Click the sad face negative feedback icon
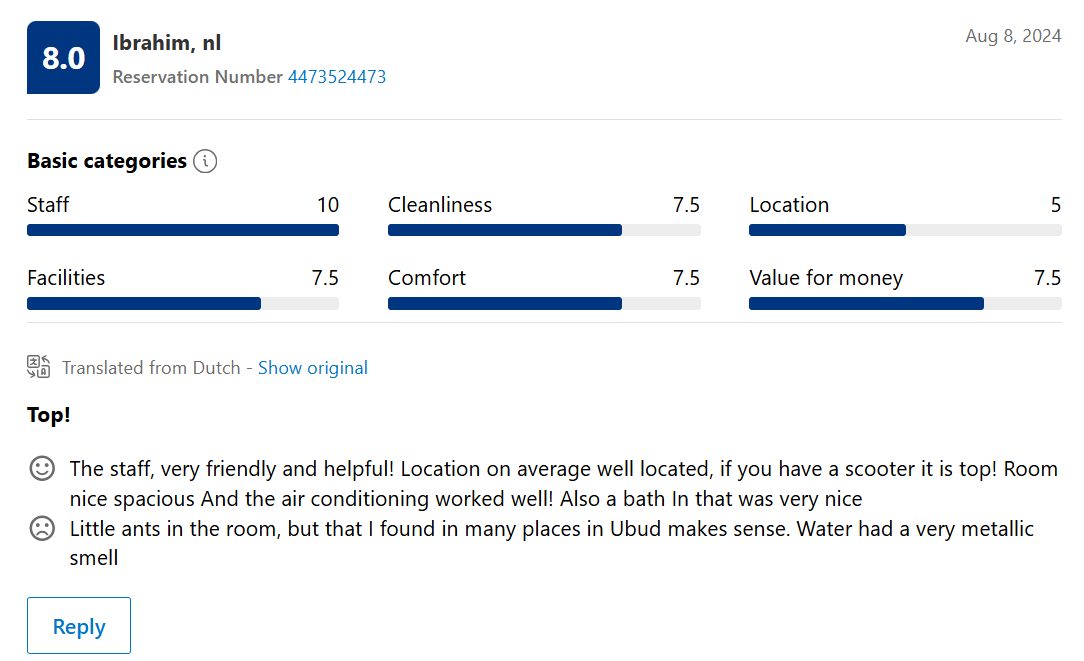 (42, 528)
